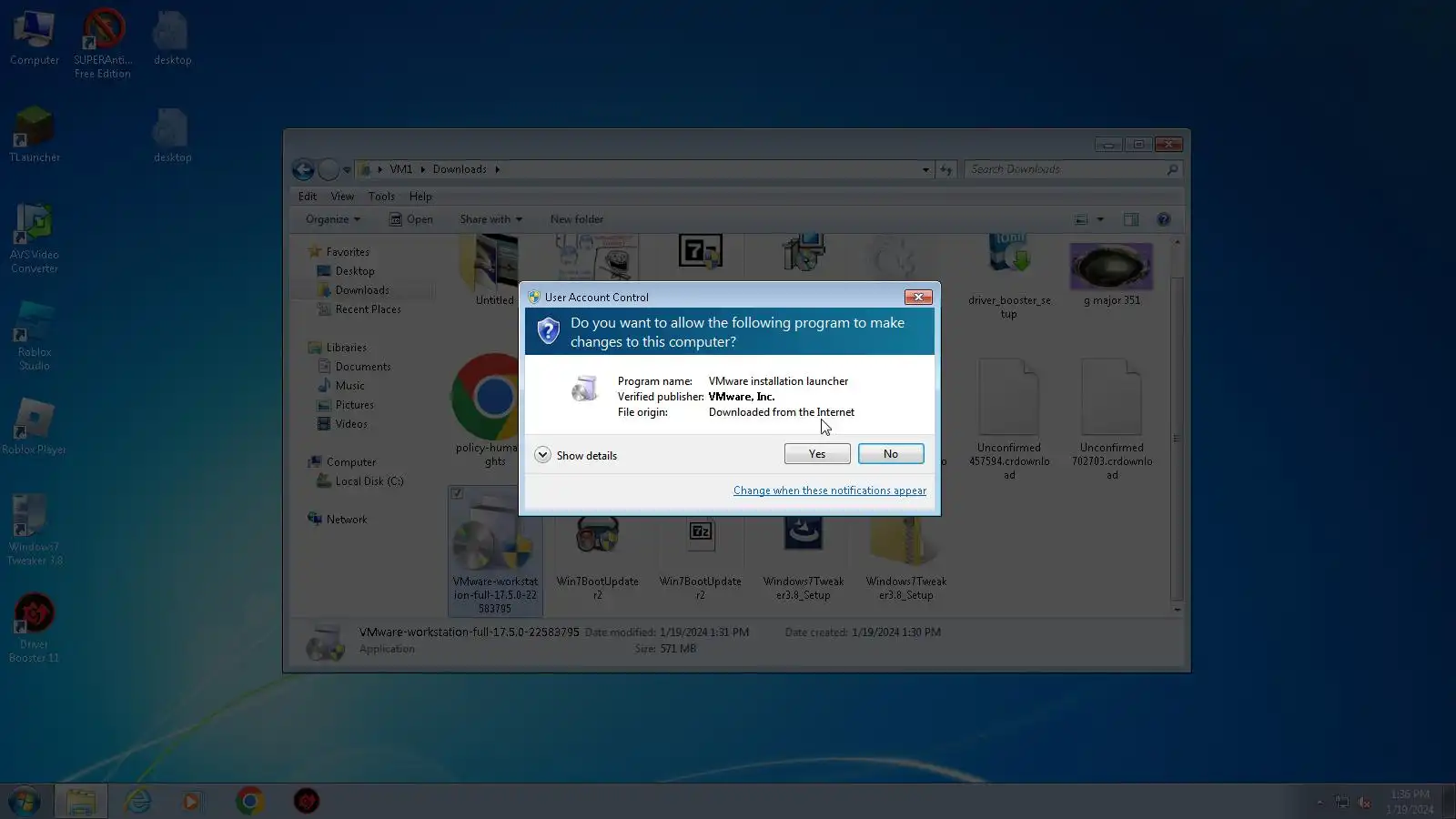Click Back navigation button in Explorer

[303, 169]
